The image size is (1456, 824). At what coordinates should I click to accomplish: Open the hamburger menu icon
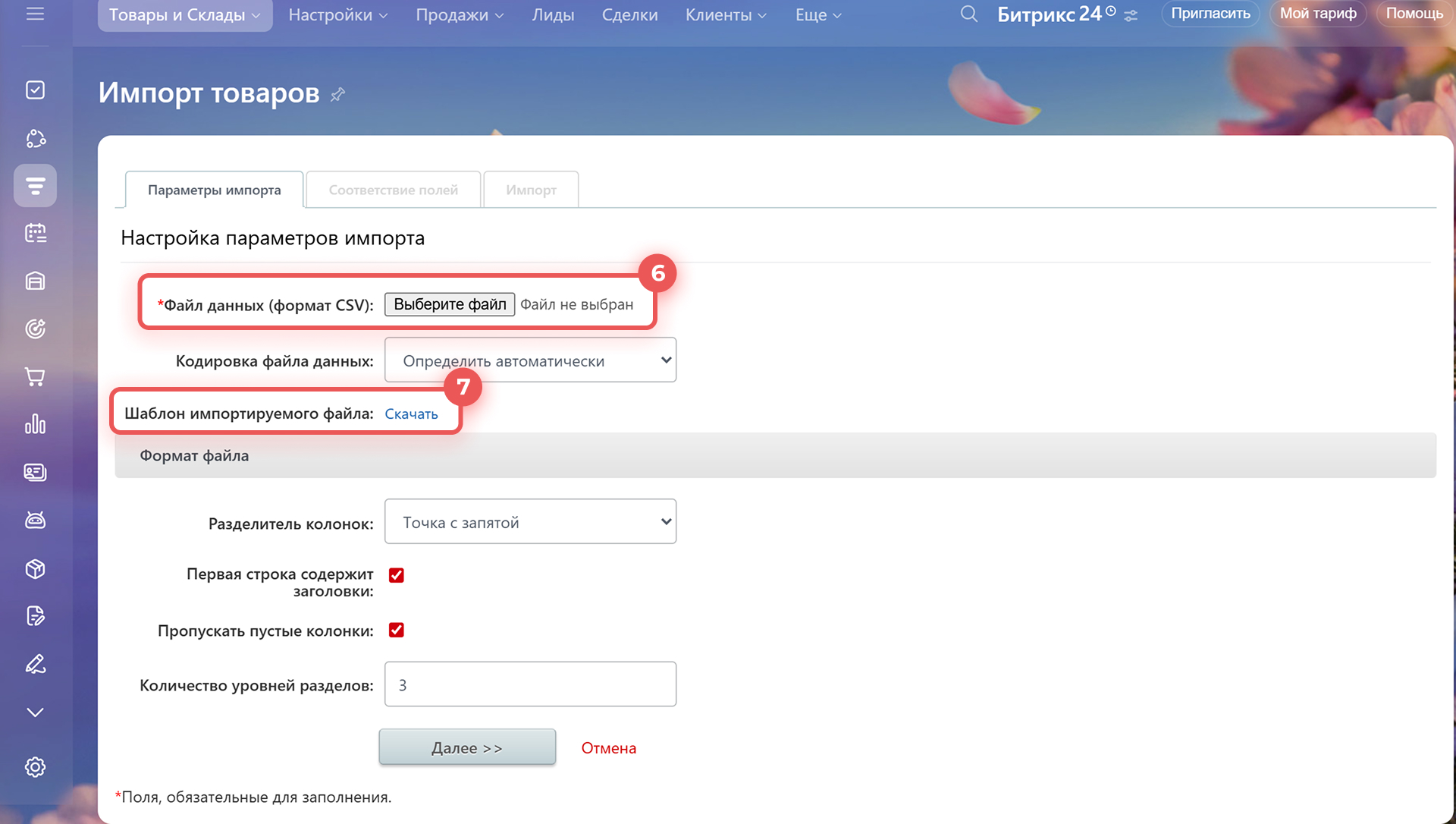point(35,14)
